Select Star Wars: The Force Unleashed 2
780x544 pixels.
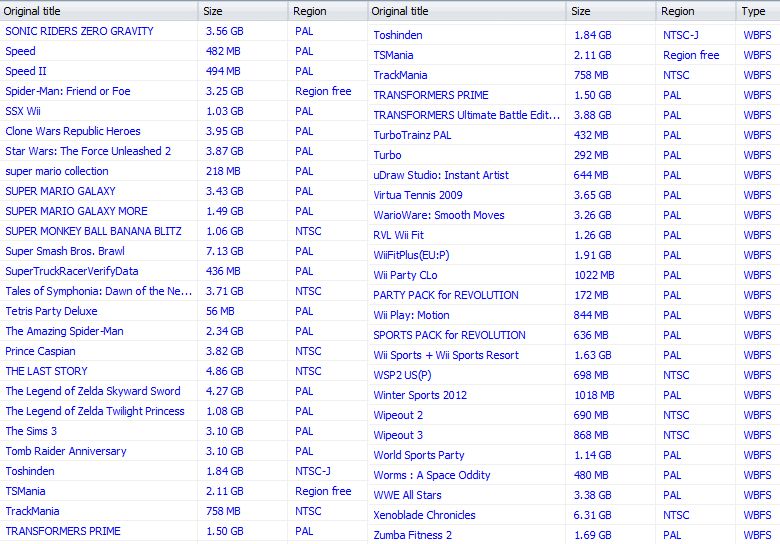[88, 151]
